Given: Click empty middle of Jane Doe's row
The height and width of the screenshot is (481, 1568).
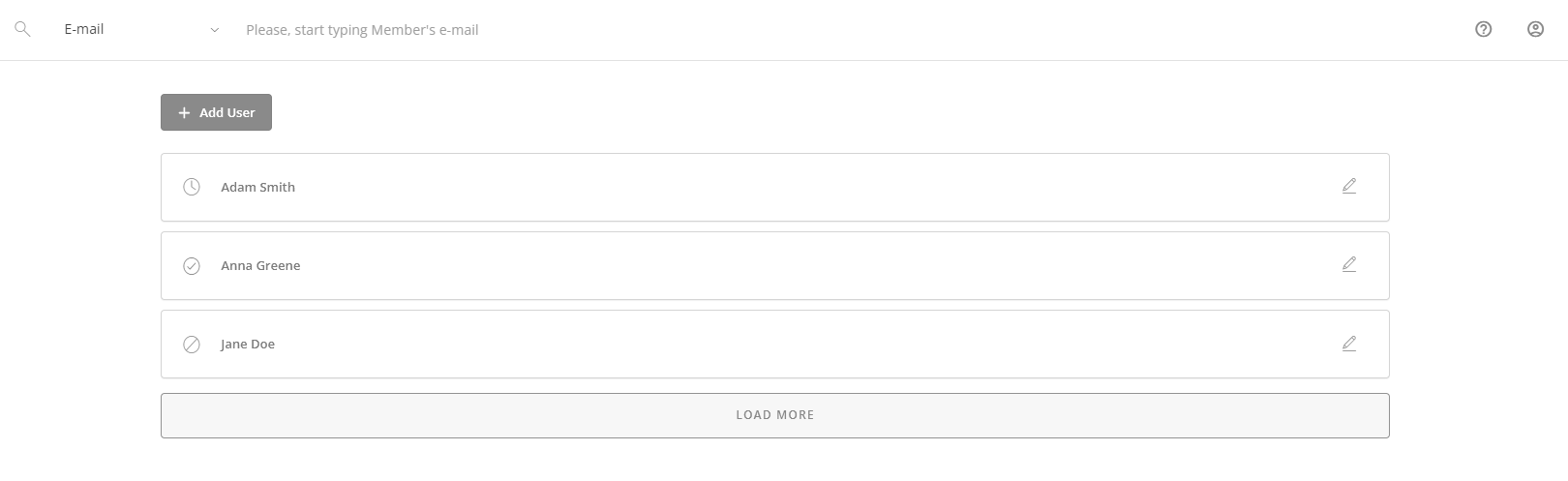Looking at the screenshot, I should [x=774, y=345].
